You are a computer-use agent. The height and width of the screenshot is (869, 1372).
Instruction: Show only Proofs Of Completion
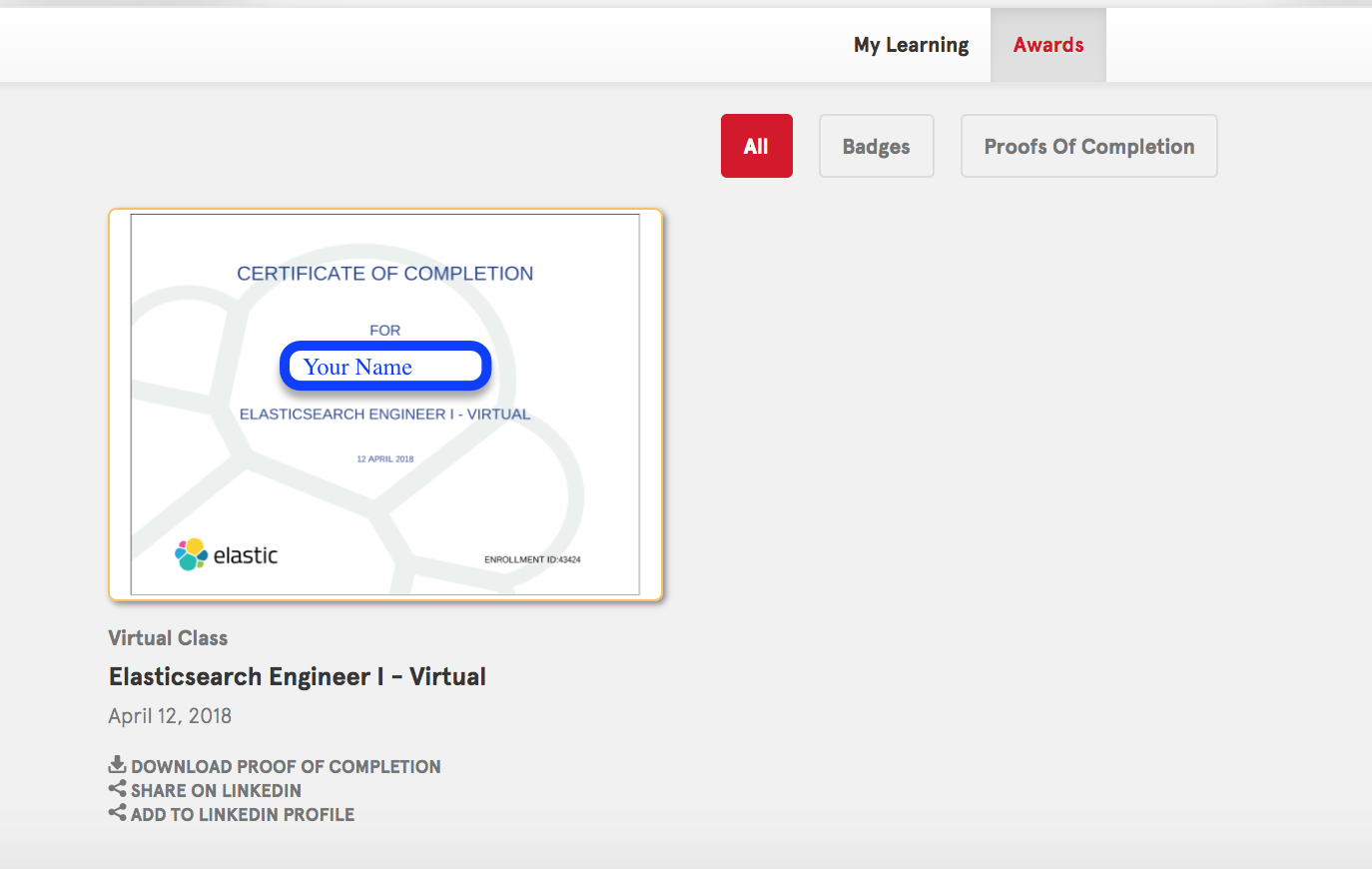point(1089,146)
